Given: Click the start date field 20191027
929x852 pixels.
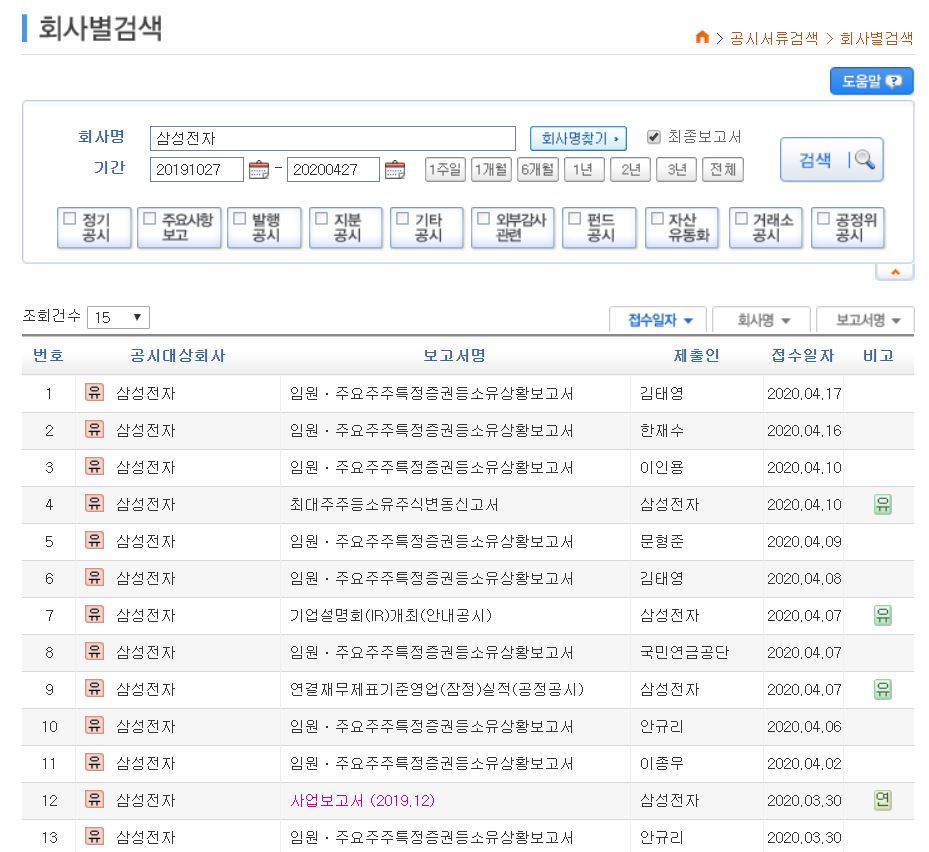Looking at the screenshot, I should pyautogui.click(x=197, y=169).
